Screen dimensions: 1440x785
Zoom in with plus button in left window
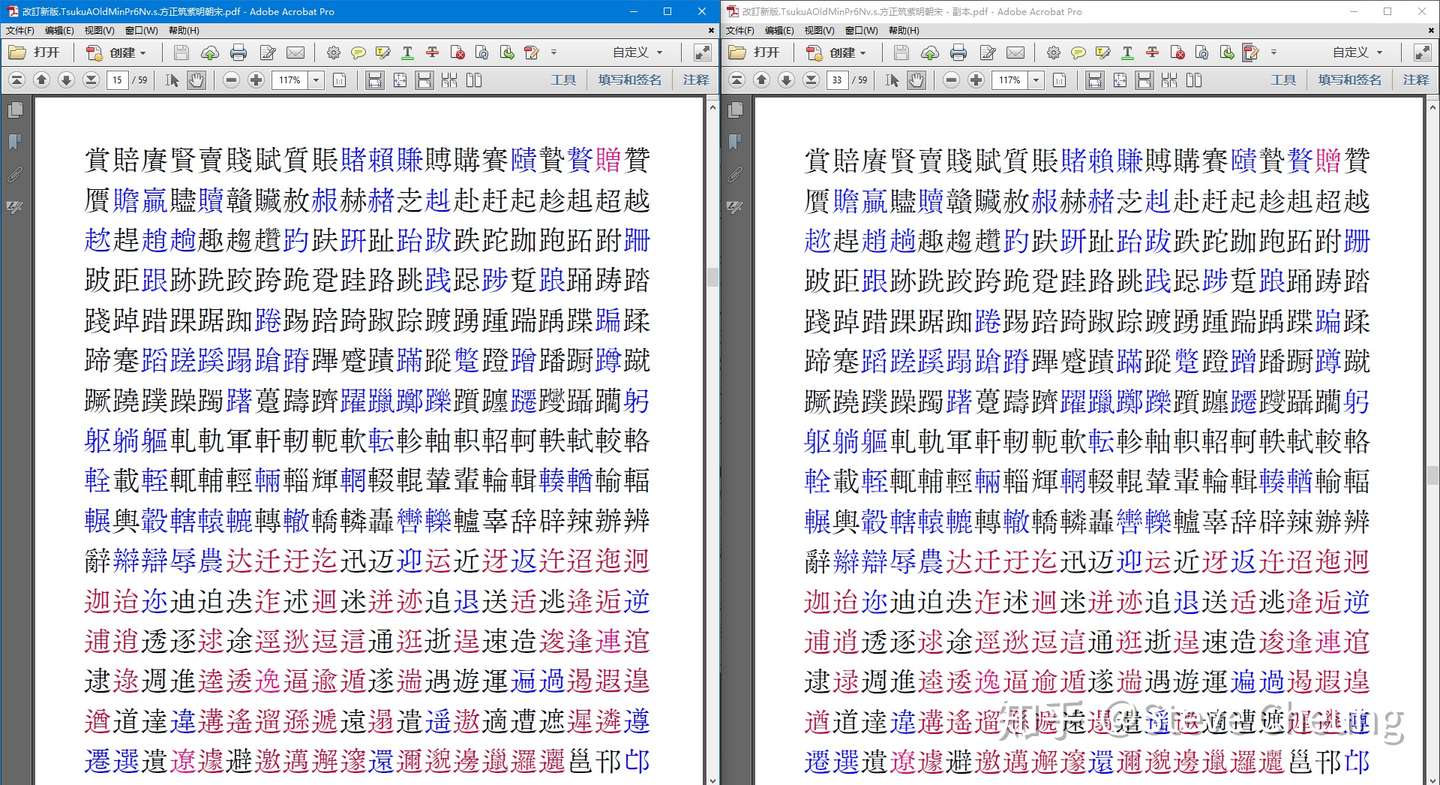(x=256, y=80)
